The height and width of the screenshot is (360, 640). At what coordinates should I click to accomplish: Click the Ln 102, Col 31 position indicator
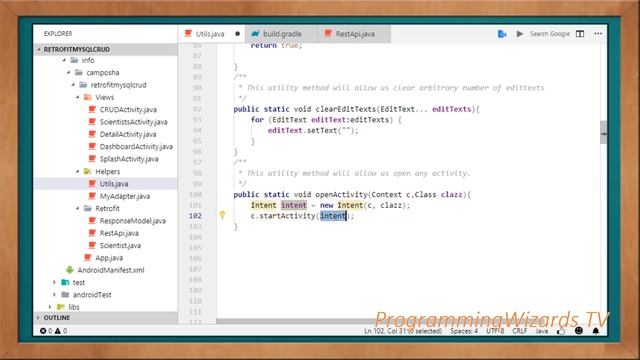click(x=403, y=331)
